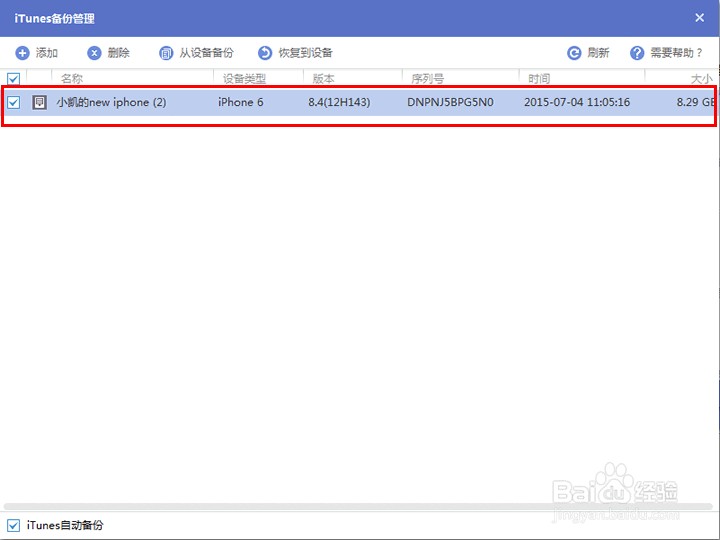Click the restore to device (恢复到设备) icon
The width and height of the screenshot is (720, 540).
(265, 53)
